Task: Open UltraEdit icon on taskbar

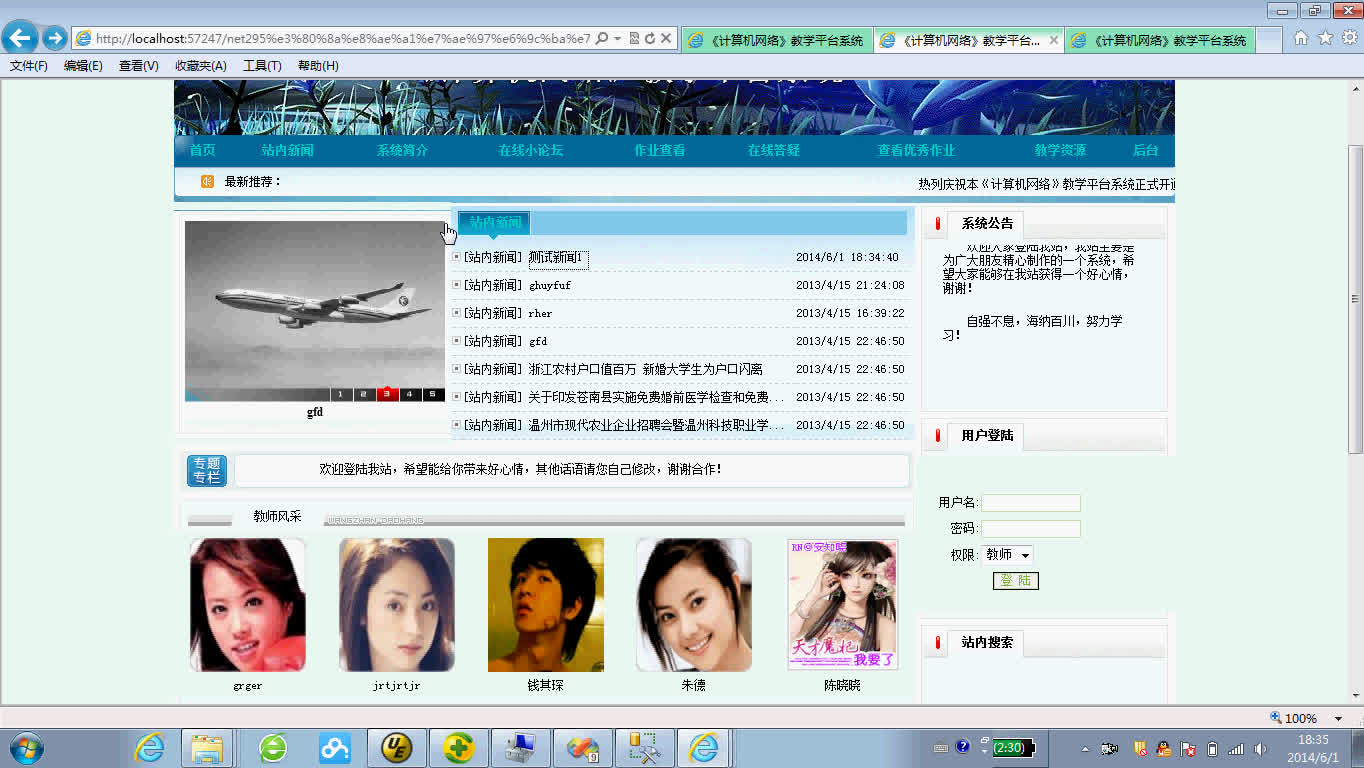Action: coord(396,748)
